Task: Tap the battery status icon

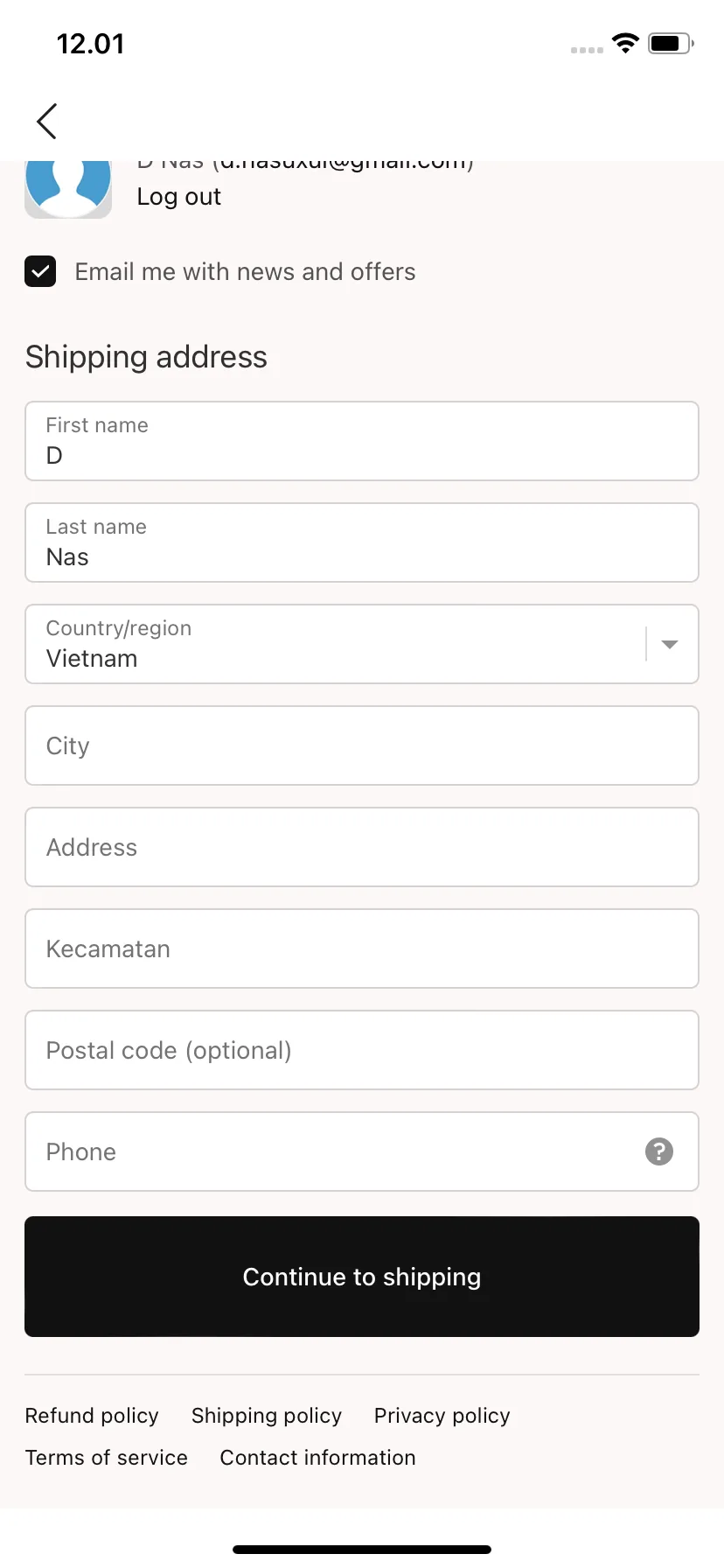Action: tap(671, 43)
